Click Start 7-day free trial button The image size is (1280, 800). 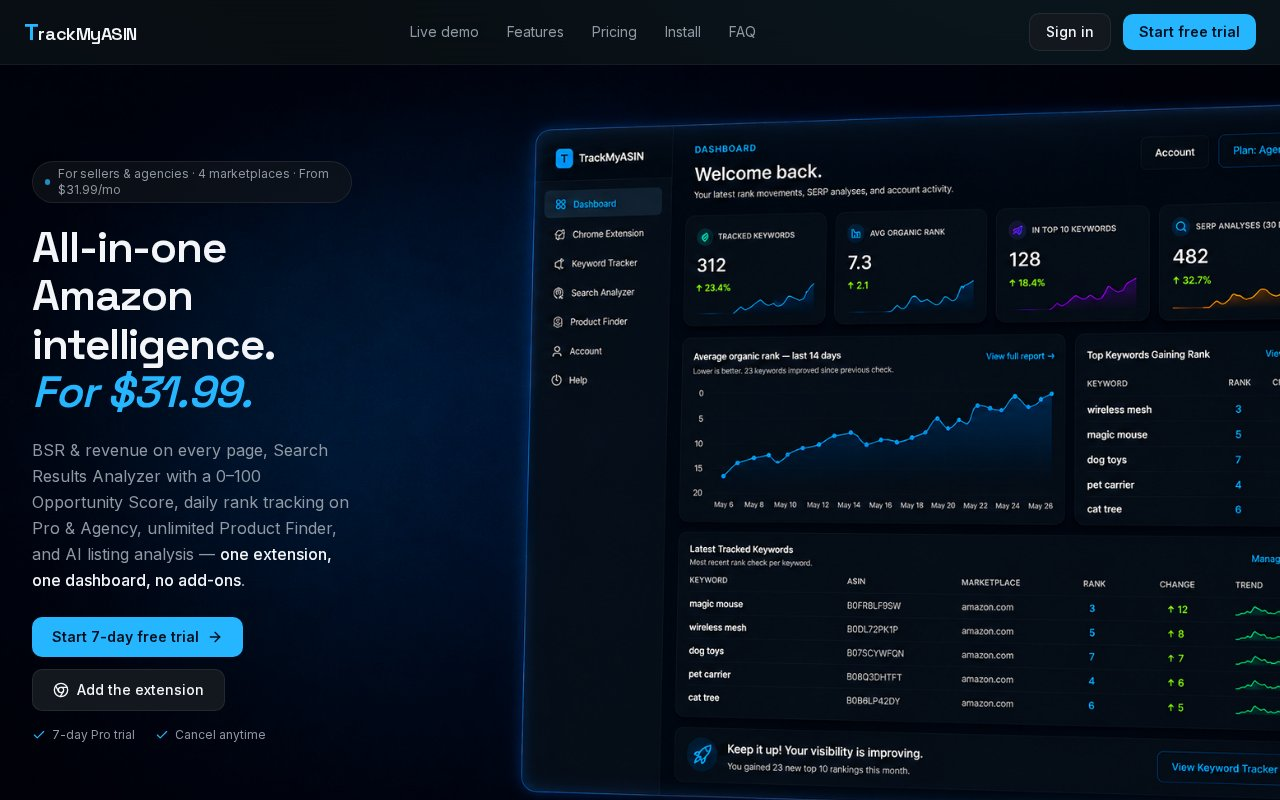pyautogui.click(x=137, y=637)
